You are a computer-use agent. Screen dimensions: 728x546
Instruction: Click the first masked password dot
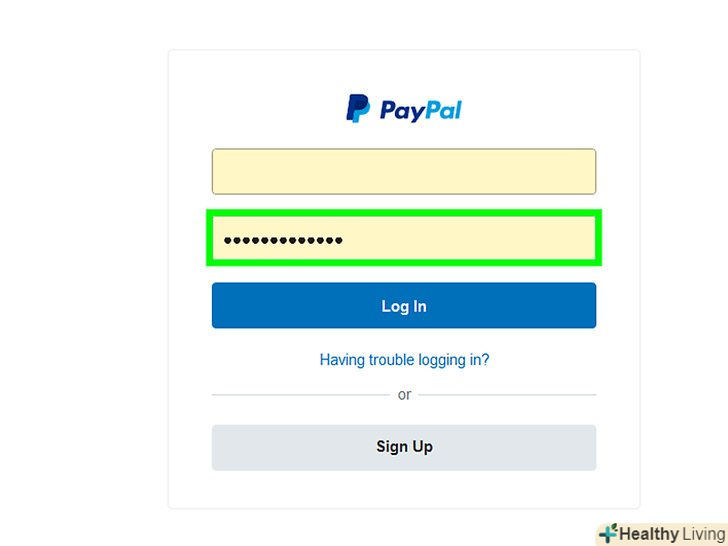tap(228, 240)
